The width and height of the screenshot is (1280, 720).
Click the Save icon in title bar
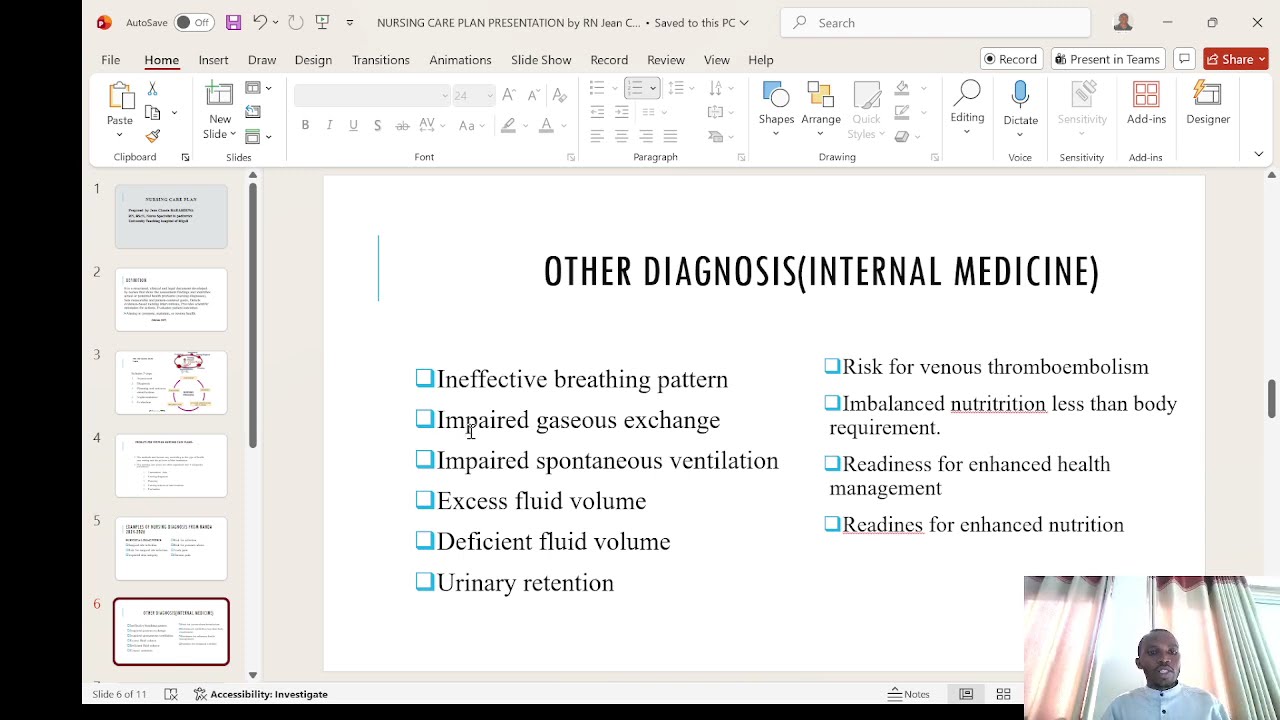tap(233, 22)
